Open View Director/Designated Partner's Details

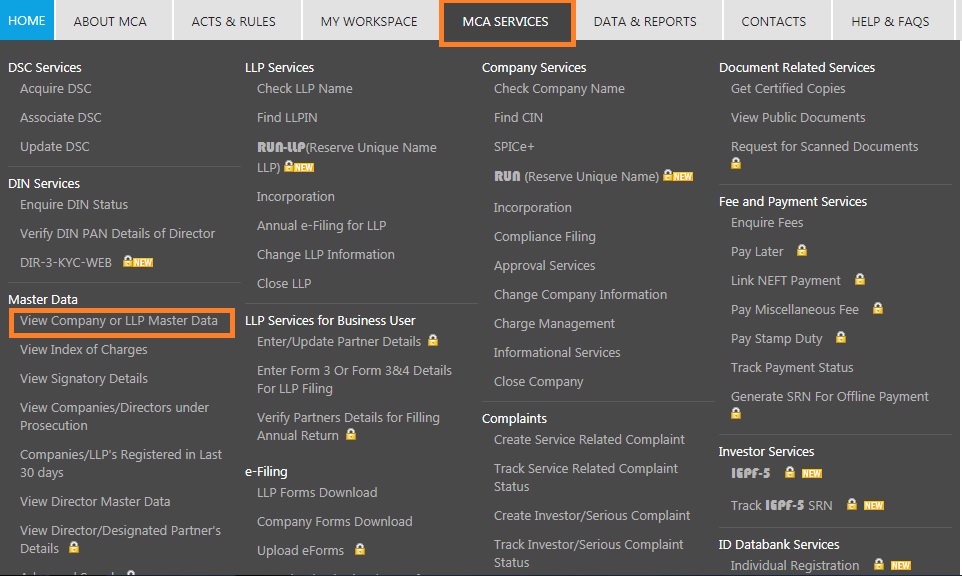120,539
